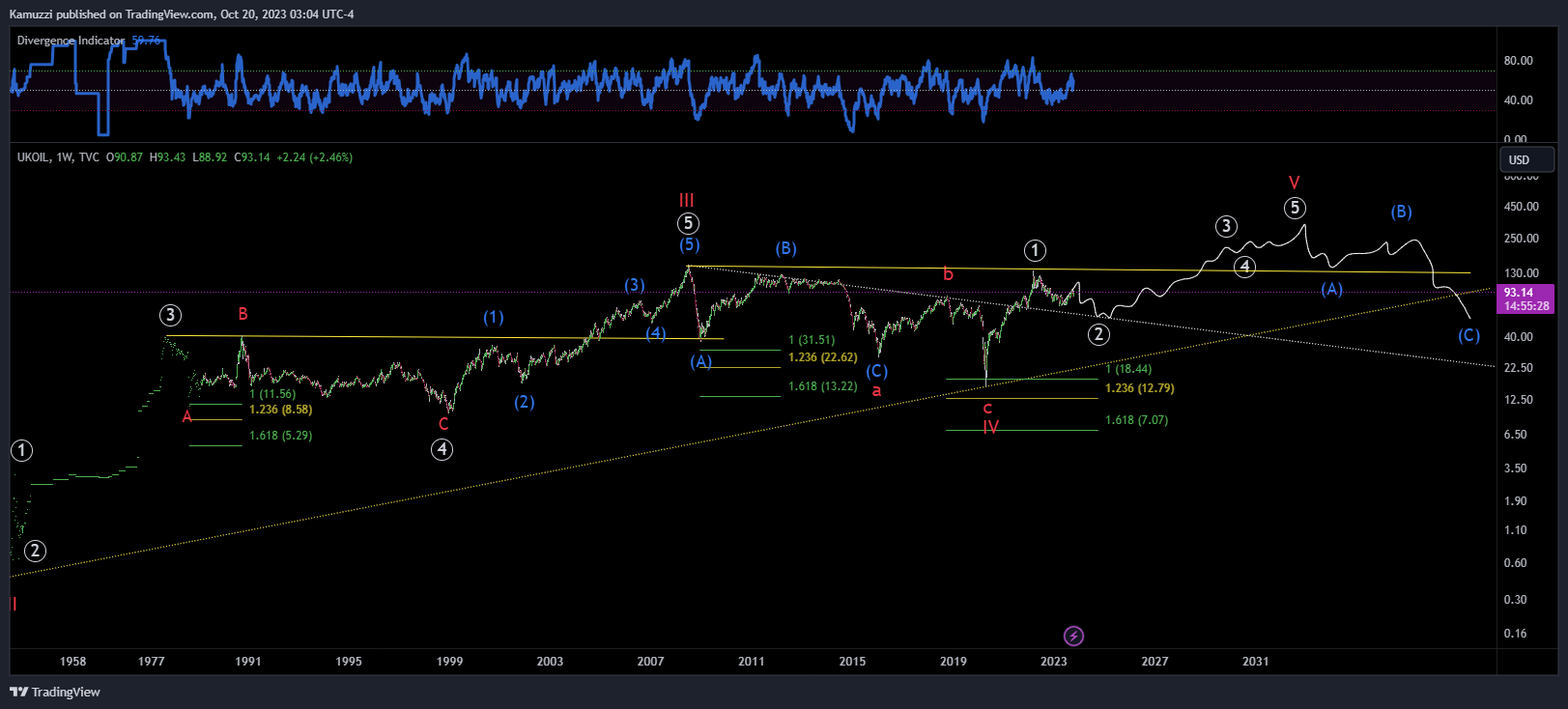Select the Divergence Indicator title

[71, 41]
